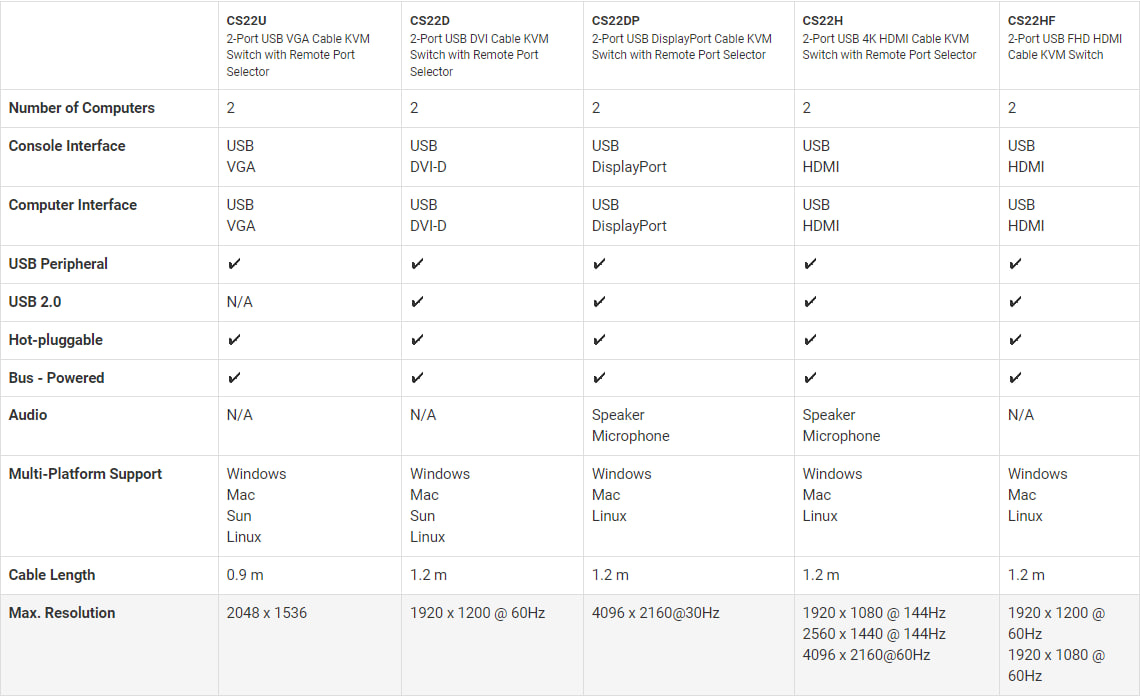This screenshot has width=1140, height=696.
Task: Click the Hot-pluggable checkmark under CS22U
Action: click(x=234, y=339)
